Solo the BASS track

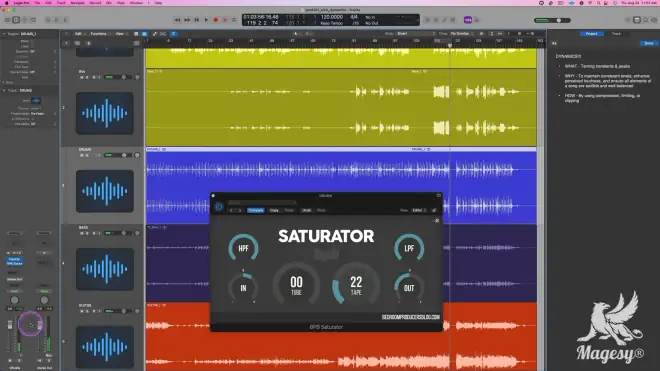pos(88,233)
